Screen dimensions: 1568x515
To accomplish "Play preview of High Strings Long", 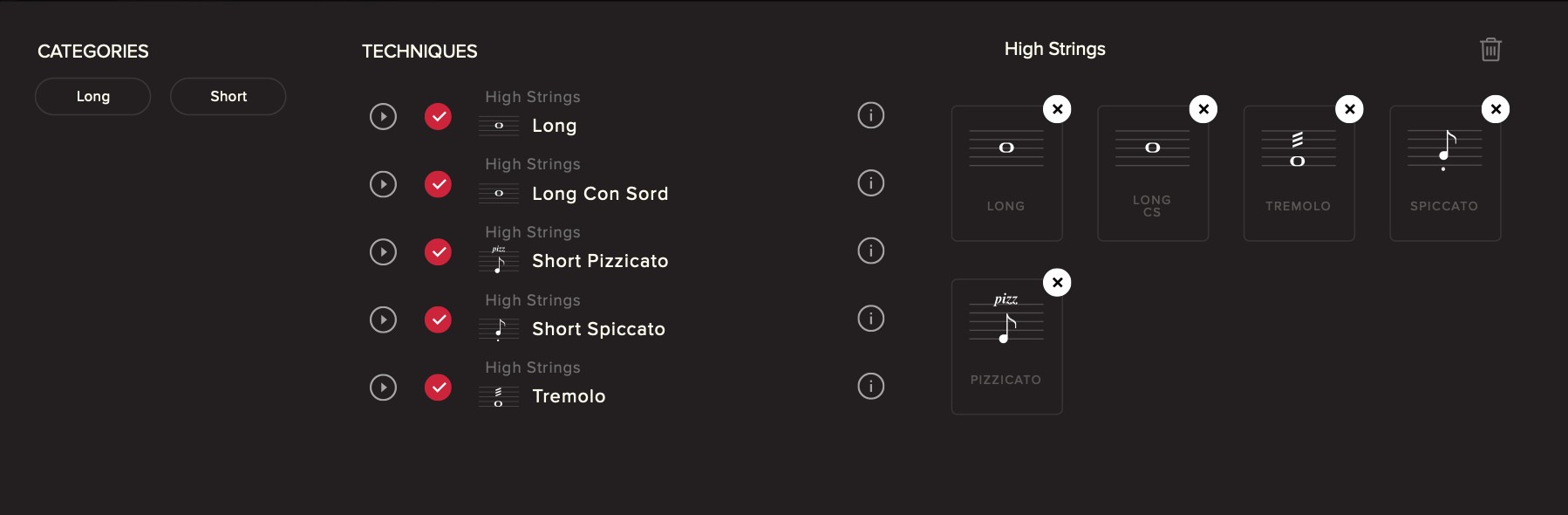I will pyautogui.click(x=383, y=116).
